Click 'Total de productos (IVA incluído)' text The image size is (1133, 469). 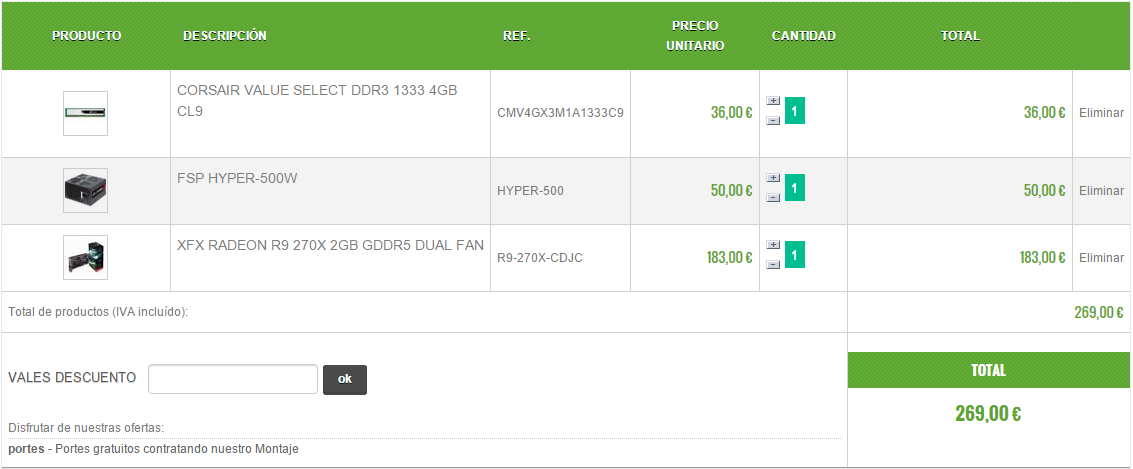(x=98, y=312)
